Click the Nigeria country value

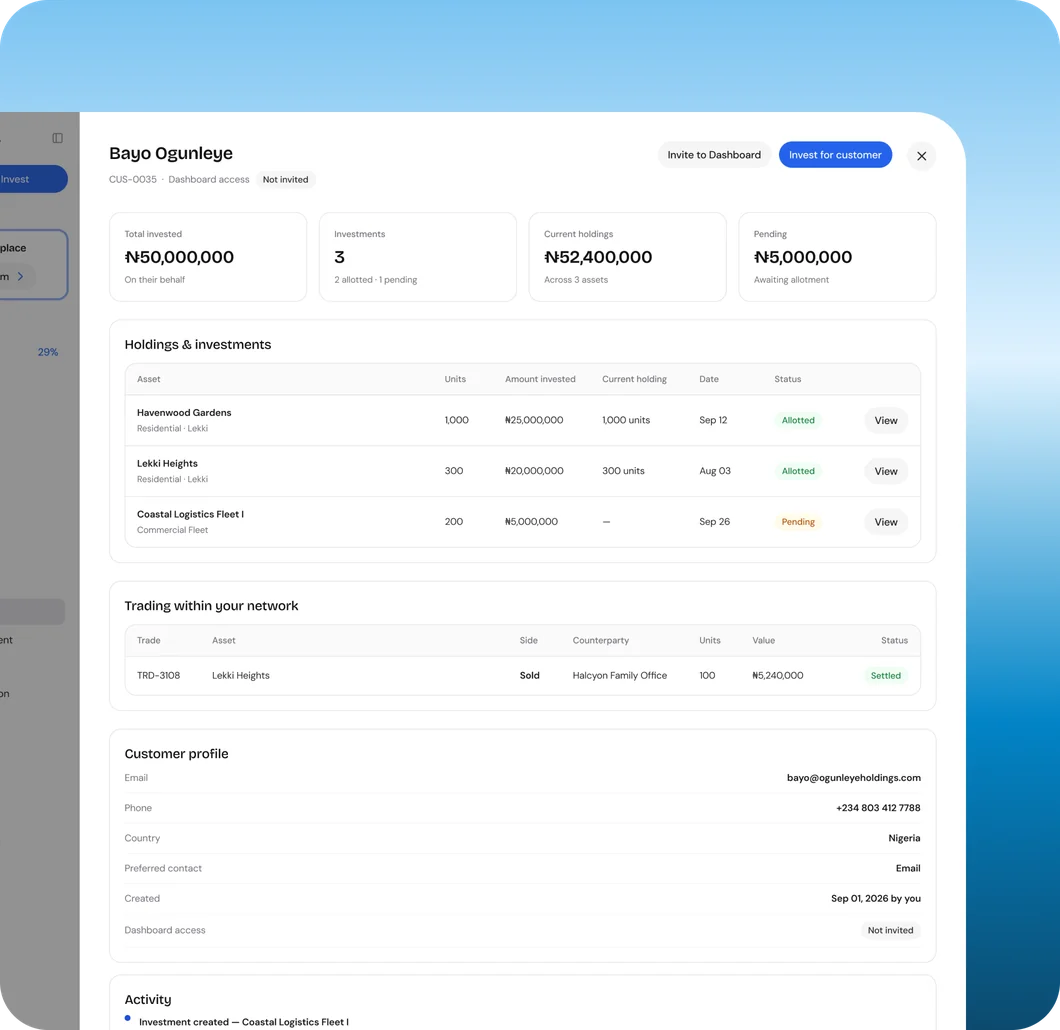[904, 838]
